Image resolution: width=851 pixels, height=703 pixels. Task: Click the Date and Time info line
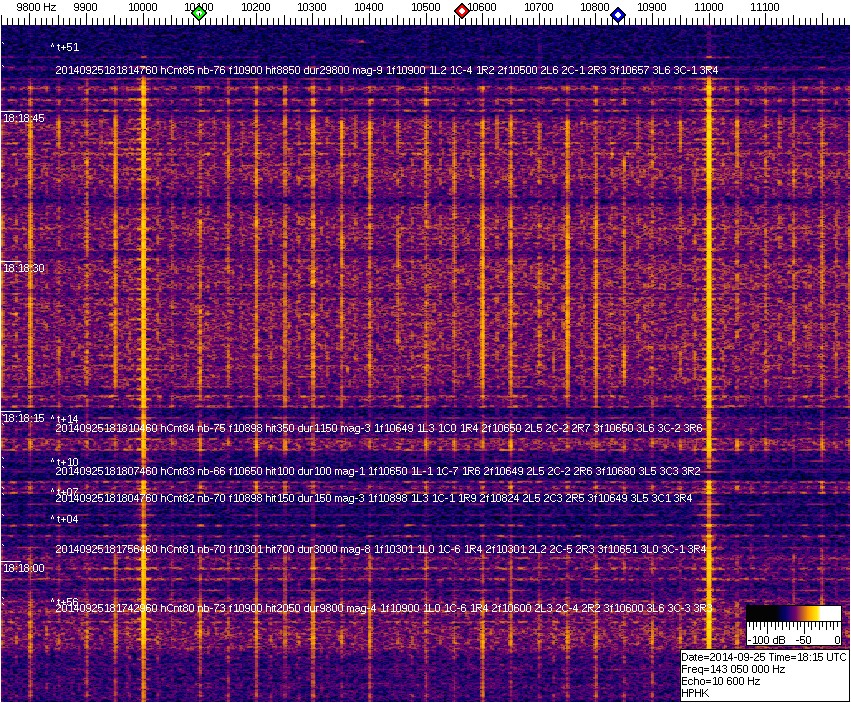coord(764,657)
